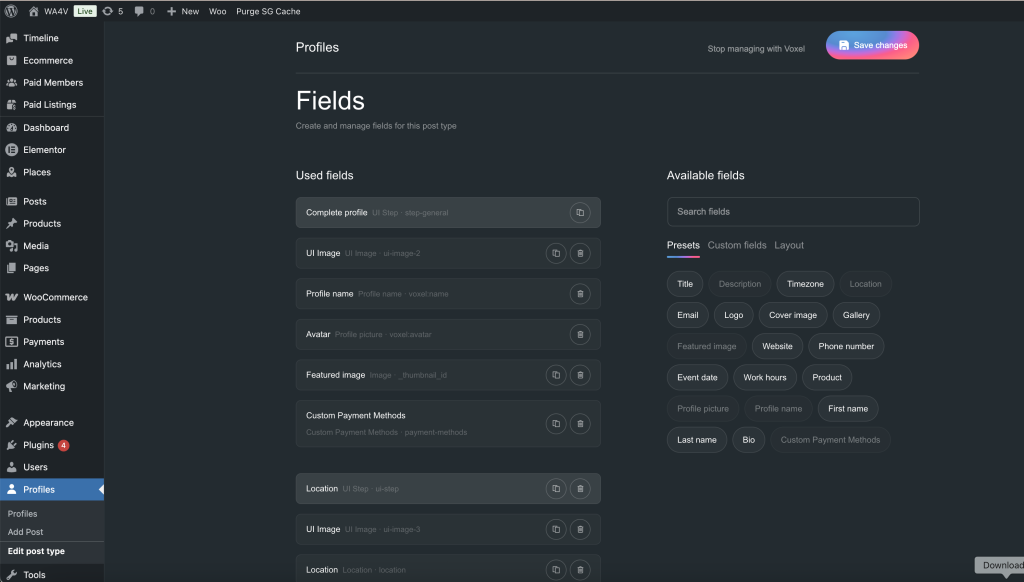This screenshot has width=1024, height=582.
Task: Expand the Custom Payment Methods field row
Action: 420,424
